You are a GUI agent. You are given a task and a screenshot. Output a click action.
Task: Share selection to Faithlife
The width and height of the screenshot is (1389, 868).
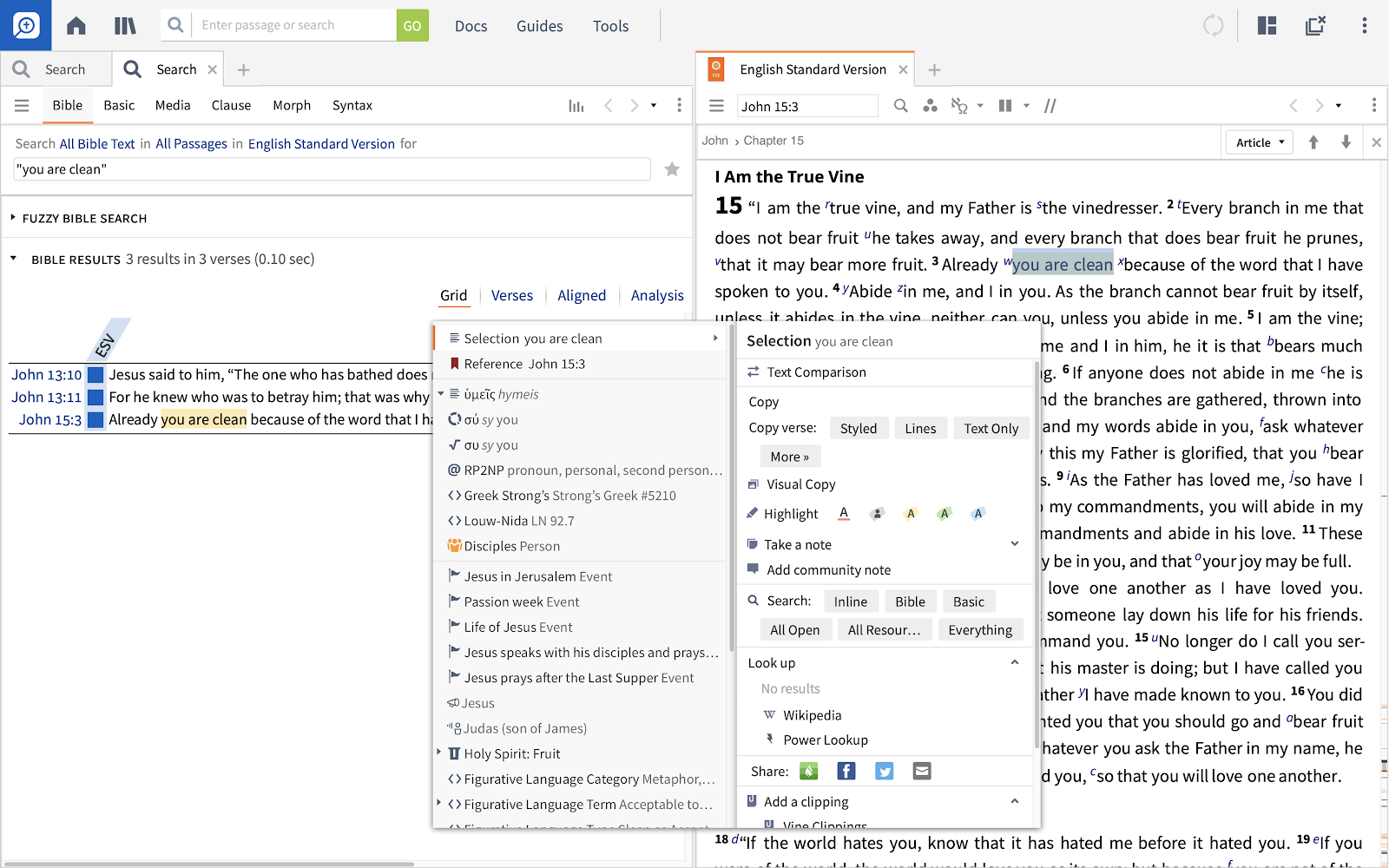click(809, 771)
